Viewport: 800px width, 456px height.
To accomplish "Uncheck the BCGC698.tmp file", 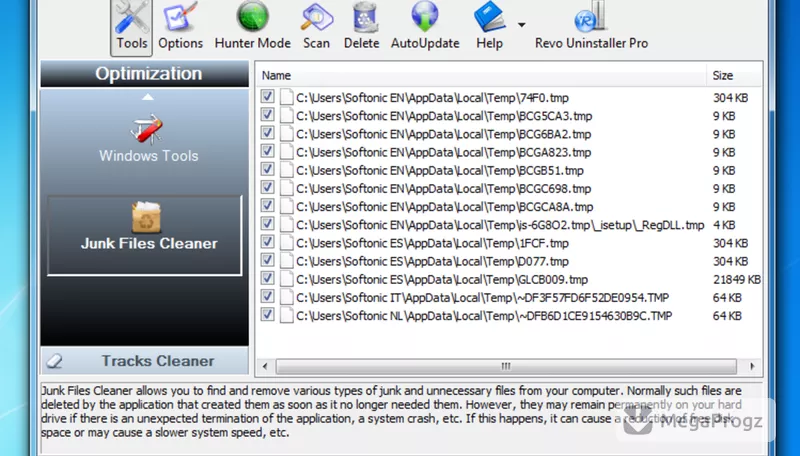I will point(267,188).
